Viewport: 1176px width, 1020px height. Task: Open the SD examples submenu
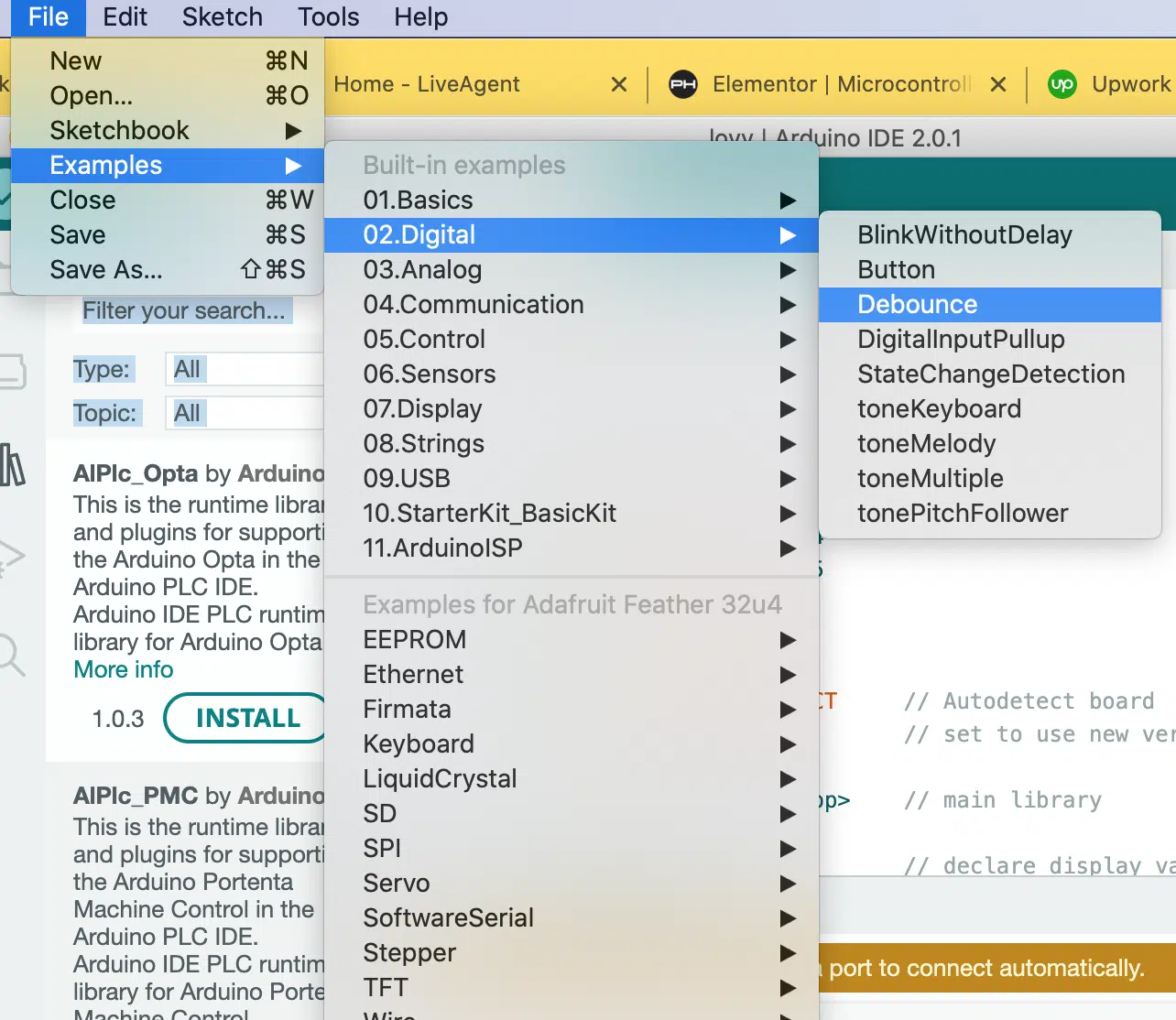572,814
